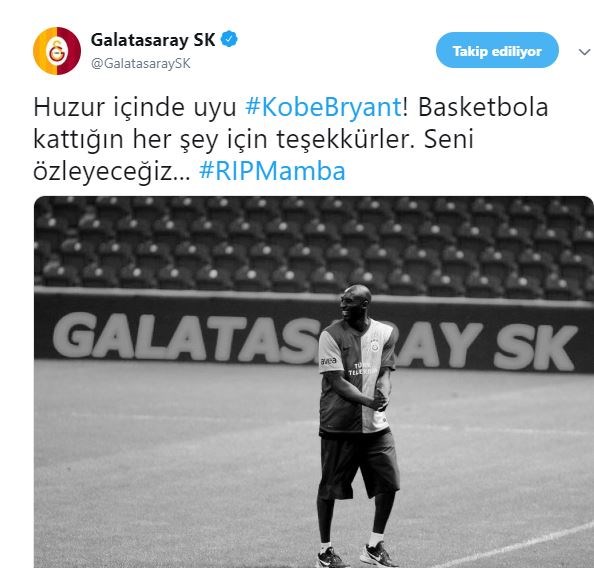Image resolution: width=594 pixels, height=568 pixels.
Task: Click the blue verified badge
Action: point(229,39)
